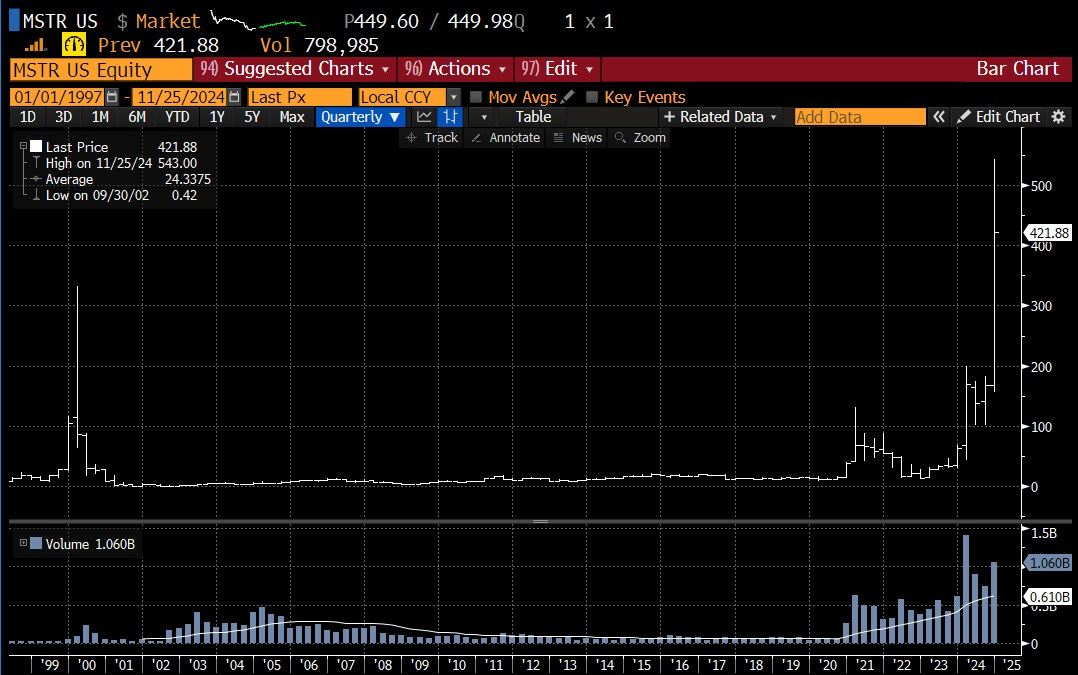Click the end date field 11/25/2024
The width and height of the screenshot is (1078, 675).
click(x=179, y=97)
